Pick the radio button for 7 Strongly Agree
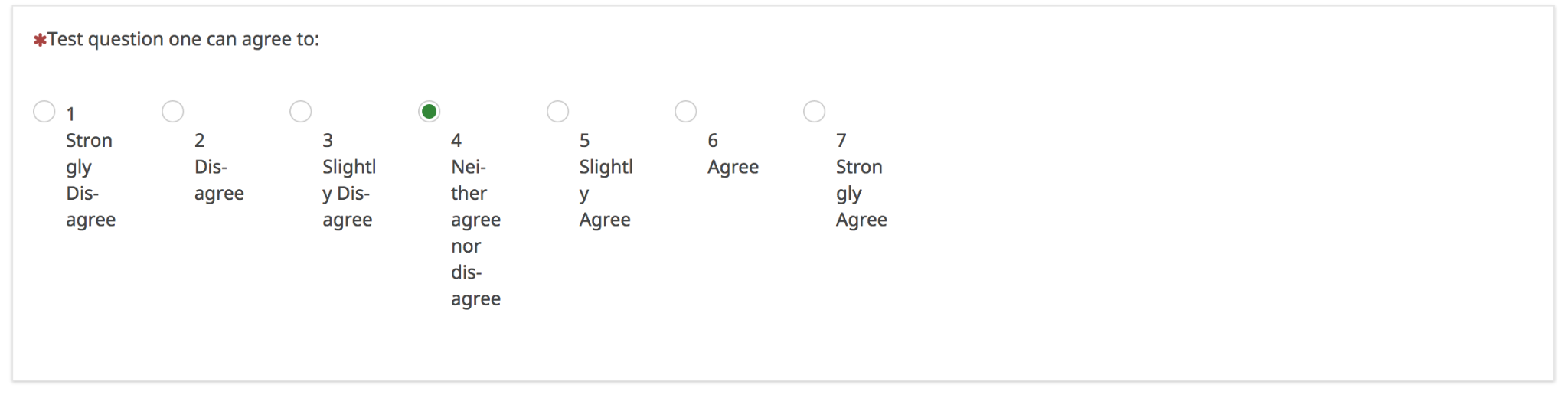 point(815,112)
